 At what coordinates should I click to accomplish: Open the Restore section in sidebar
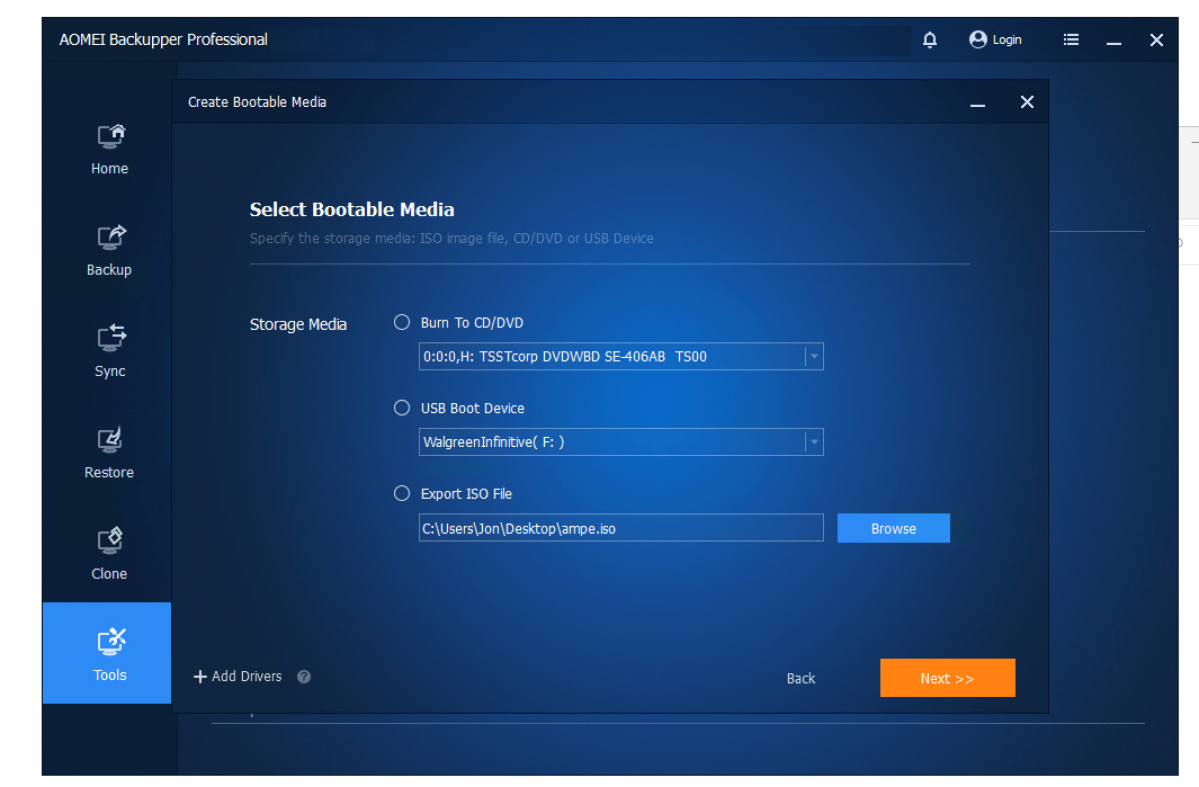[x=110, y=452]
